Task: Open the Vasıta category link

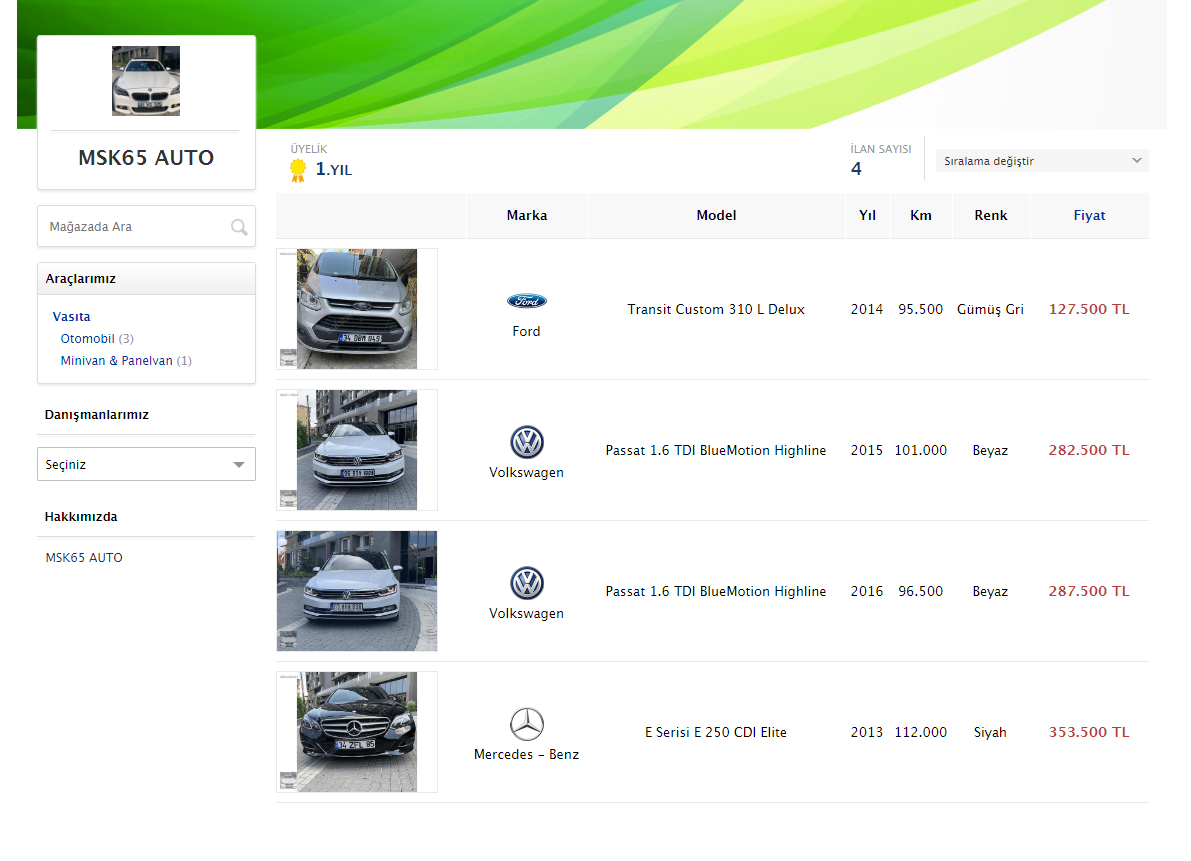Action: (71, 317)
